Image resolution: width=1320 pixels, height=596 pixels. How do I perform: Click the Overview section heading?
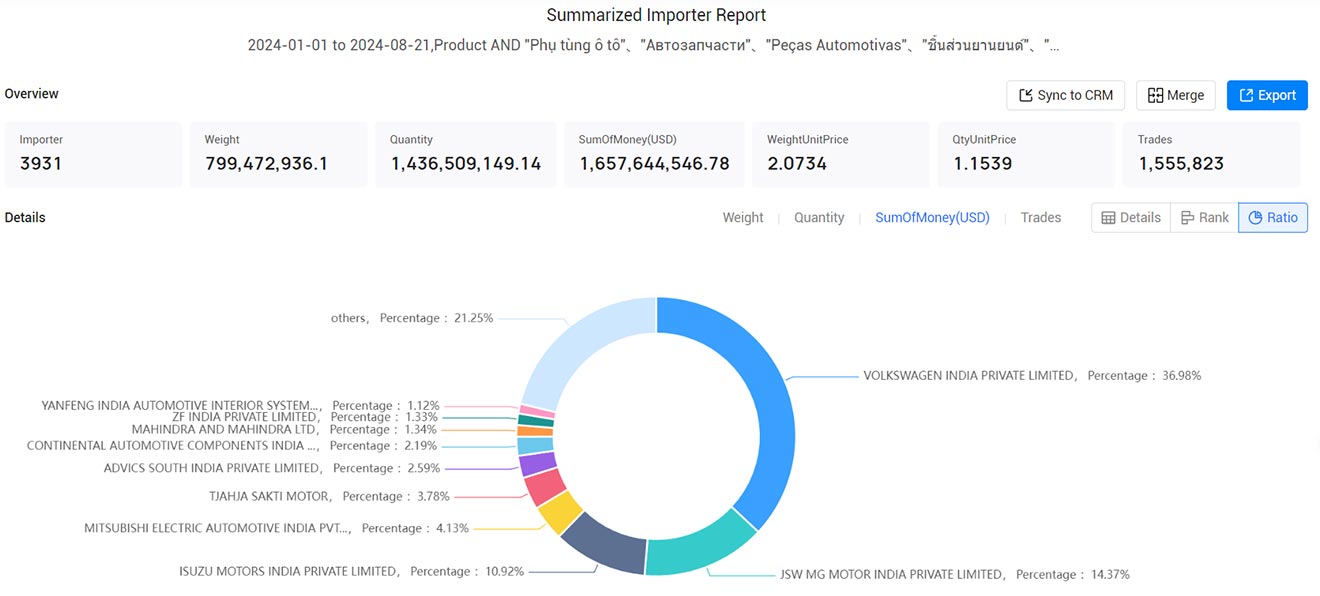(32, 94)
